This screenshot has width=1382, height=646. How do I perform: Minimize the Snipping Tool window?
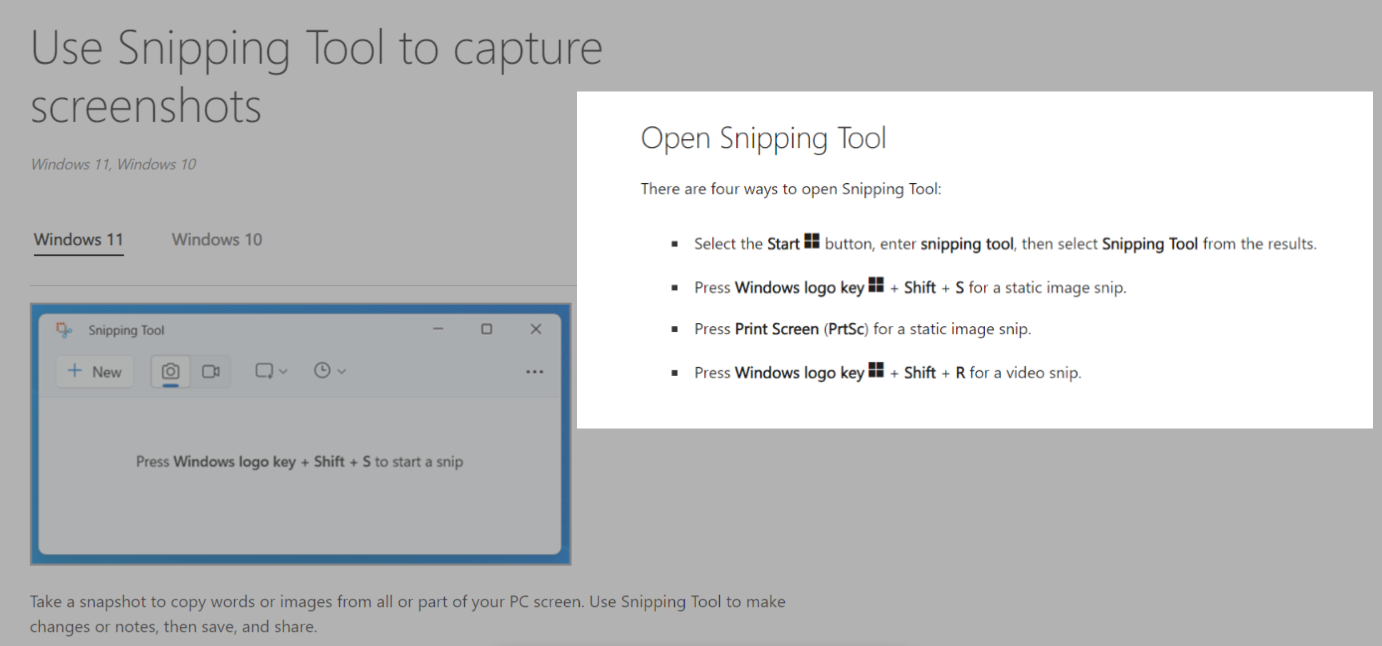tap(438, 329)
